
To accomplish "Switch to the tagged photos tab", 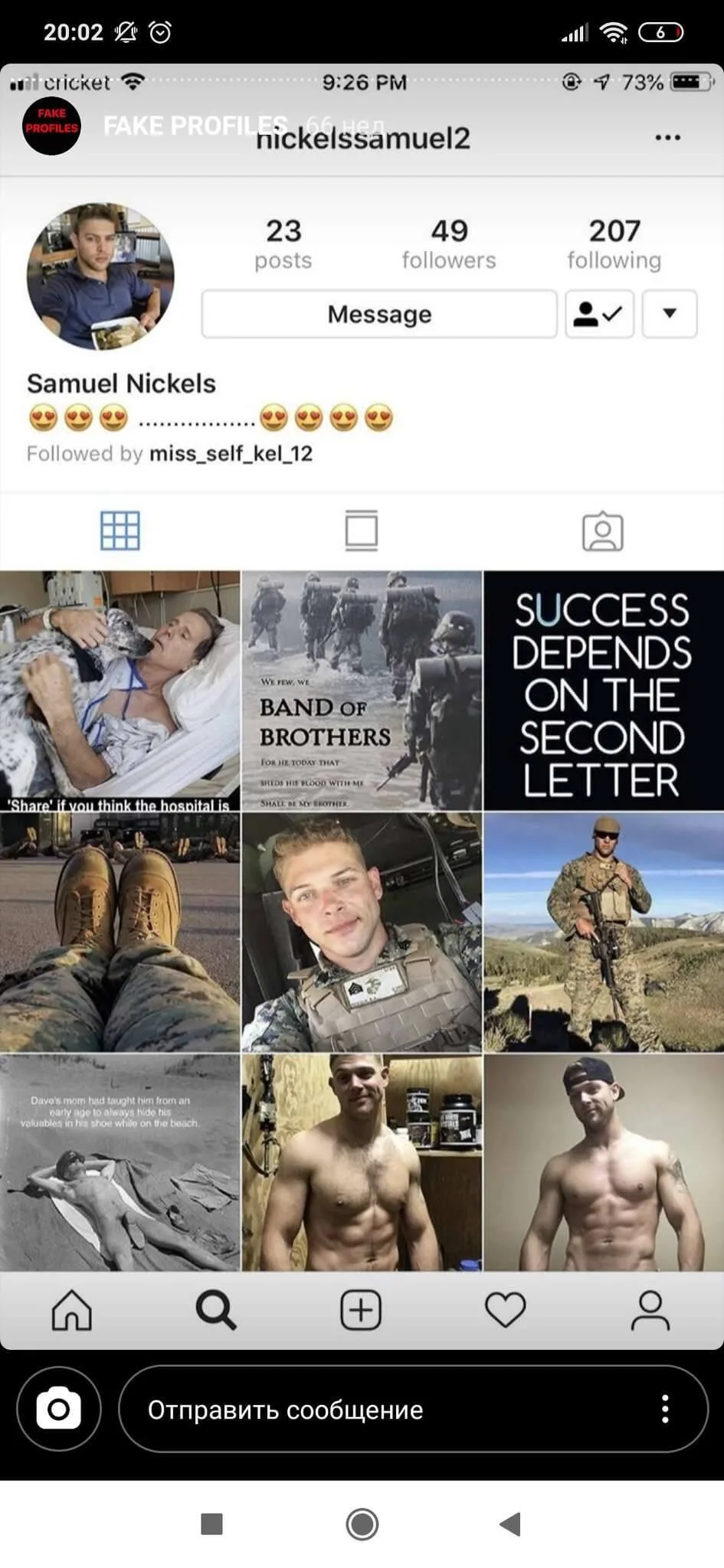I will [x=603, y=531].
